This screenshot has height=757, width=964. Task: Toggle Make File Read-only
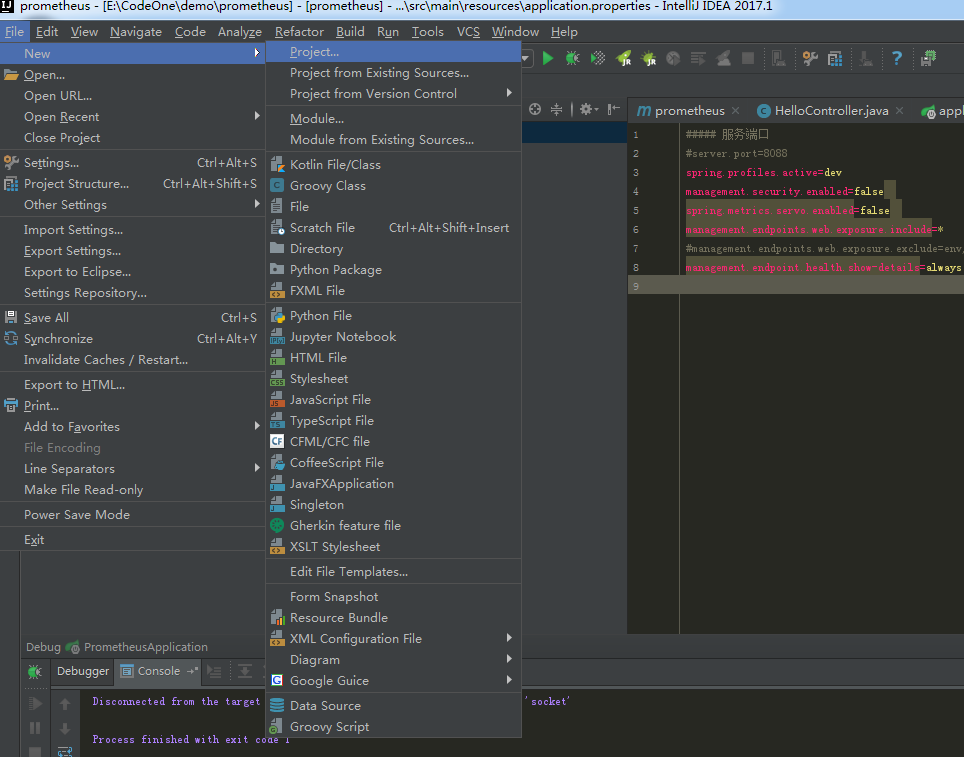[133, 489]
